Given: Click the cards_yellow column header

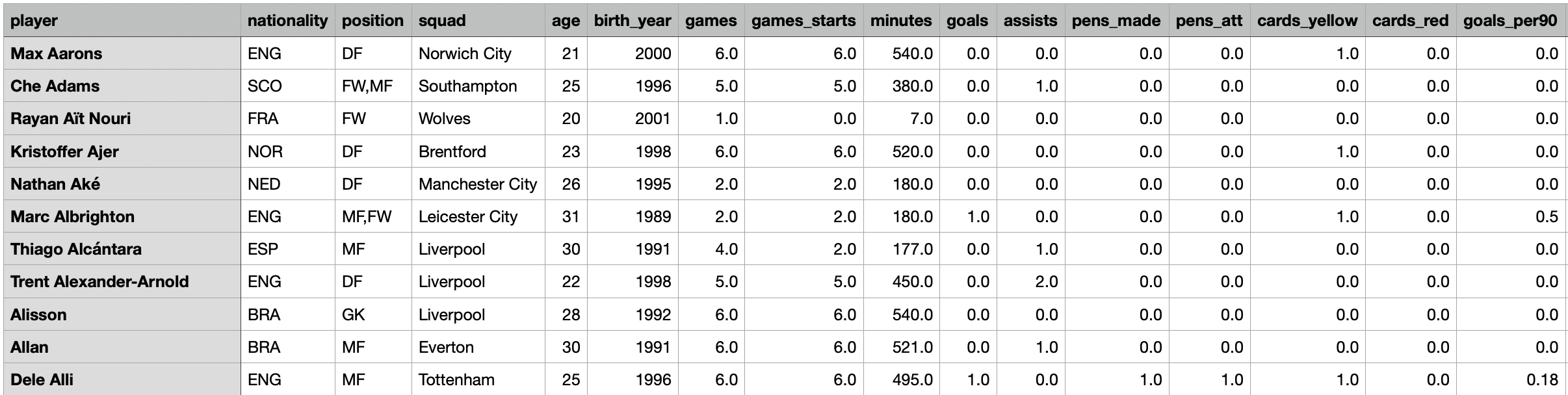Looking at the screenshot, I should pos(1307,21).
